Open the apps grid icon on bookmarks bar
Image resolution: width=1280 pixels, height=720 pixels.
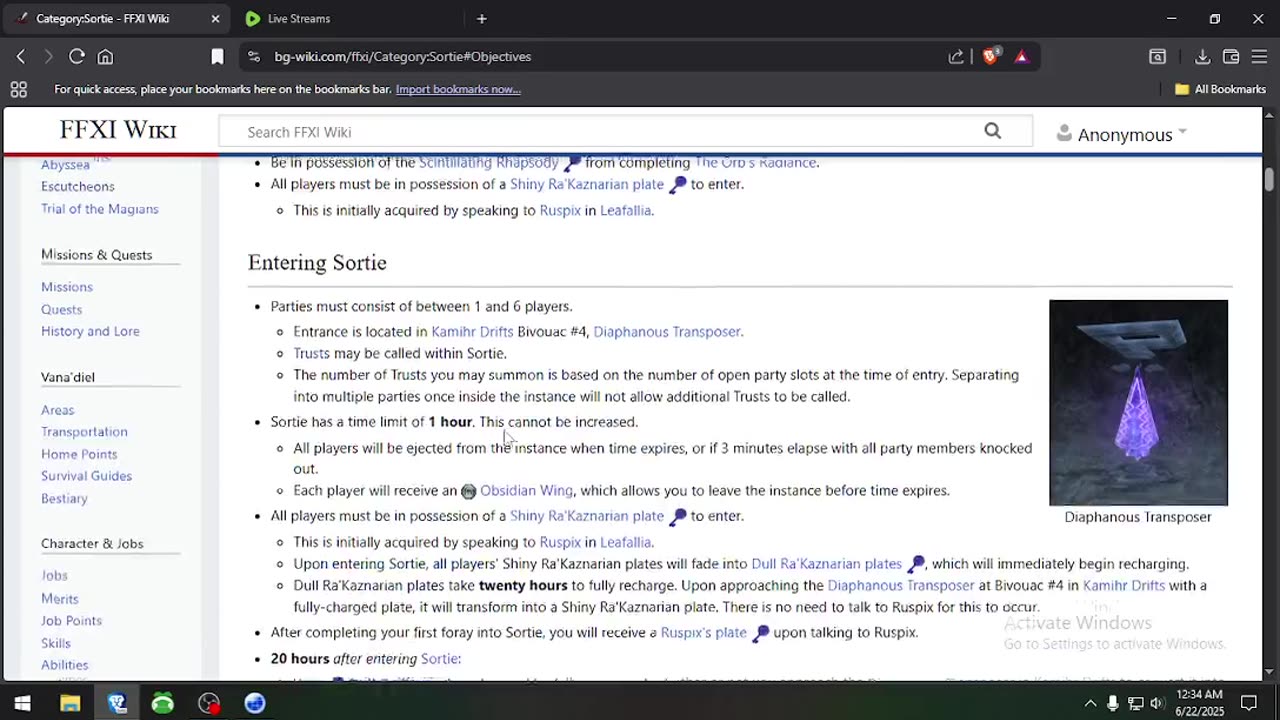(x=18, y=89)
